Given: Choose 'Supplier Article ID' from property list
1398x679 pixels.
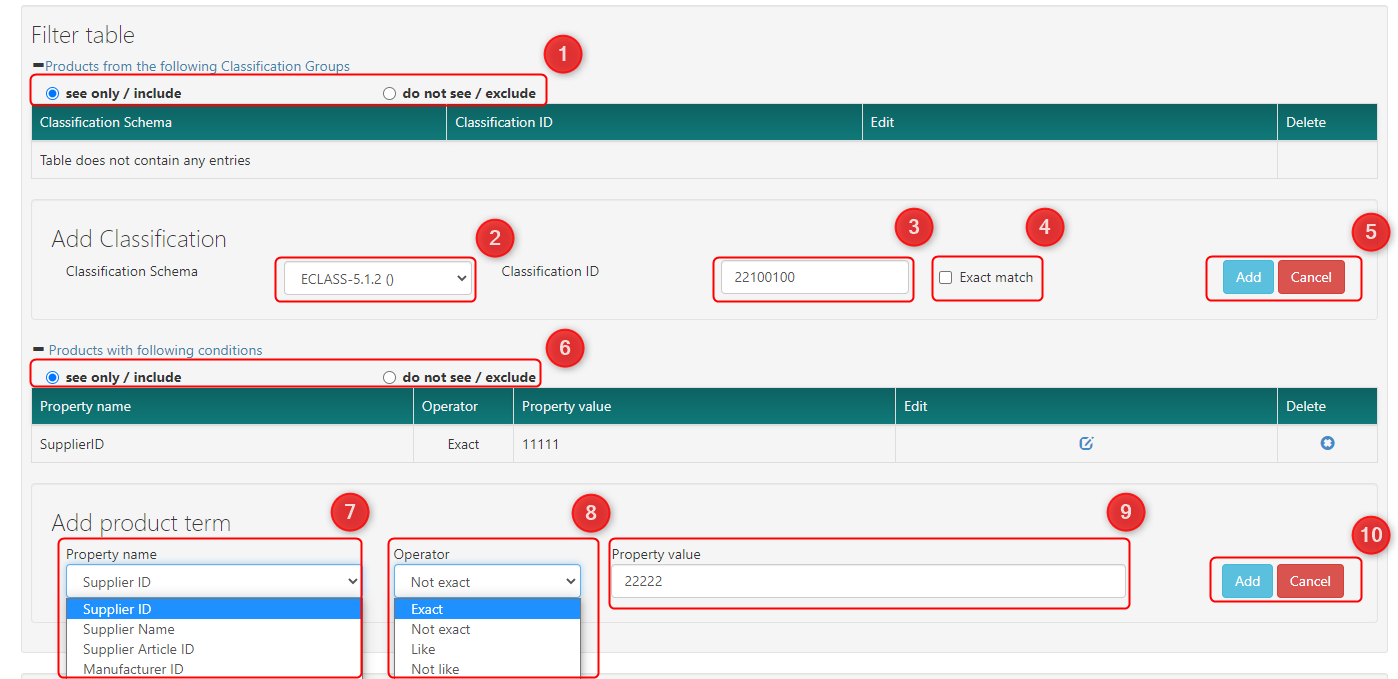Looking at the screenshot, I should [x=138, y=650].
